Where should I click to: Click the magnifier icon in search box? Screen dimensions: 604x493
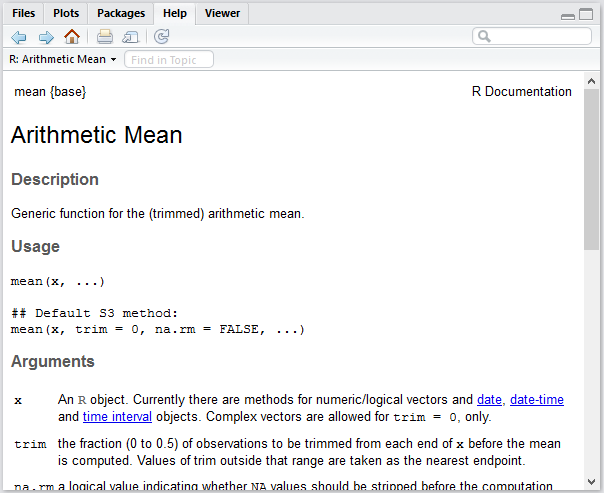484,37
